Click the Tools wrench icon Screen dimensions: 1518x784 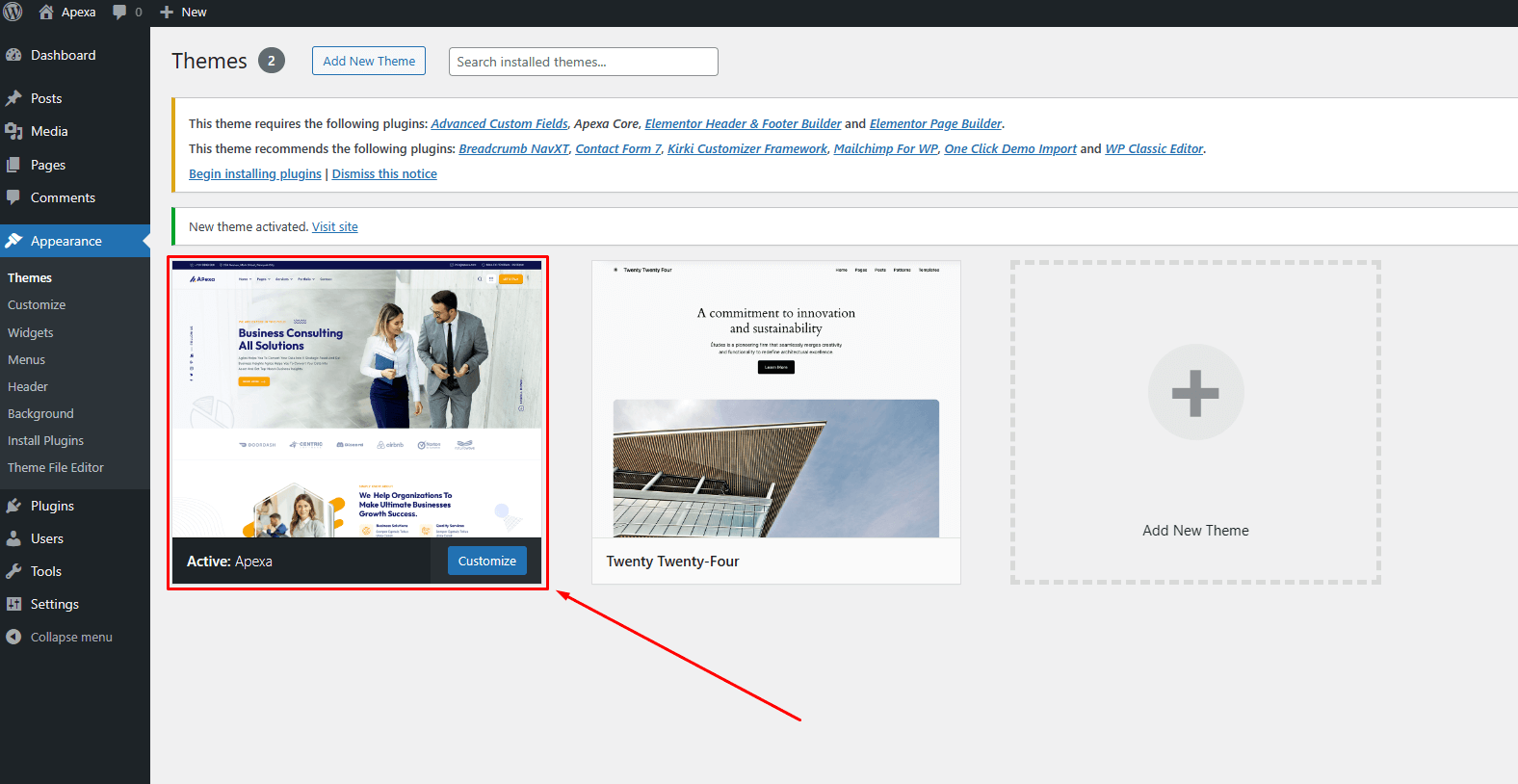tap(13, 571)
